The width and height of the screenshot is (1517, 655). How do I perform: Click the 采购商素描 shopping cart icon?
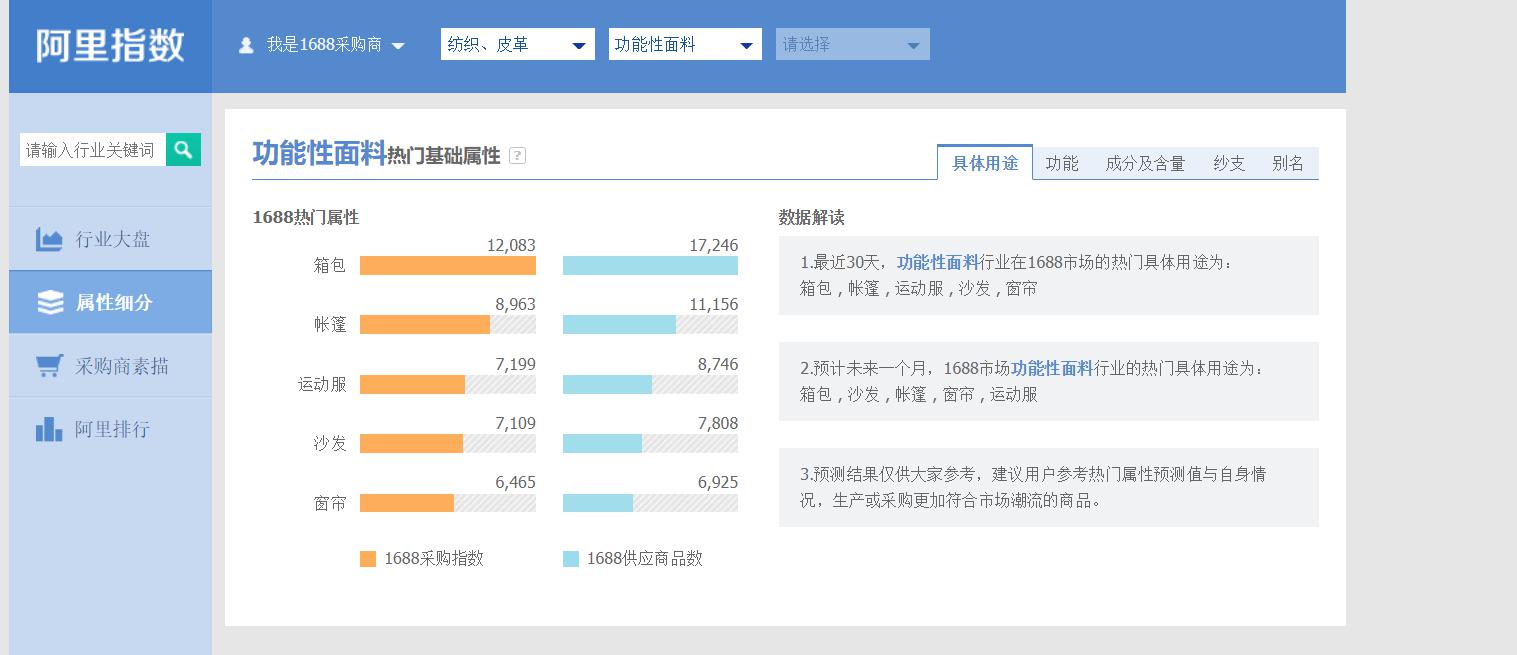[x=49, y=366]
